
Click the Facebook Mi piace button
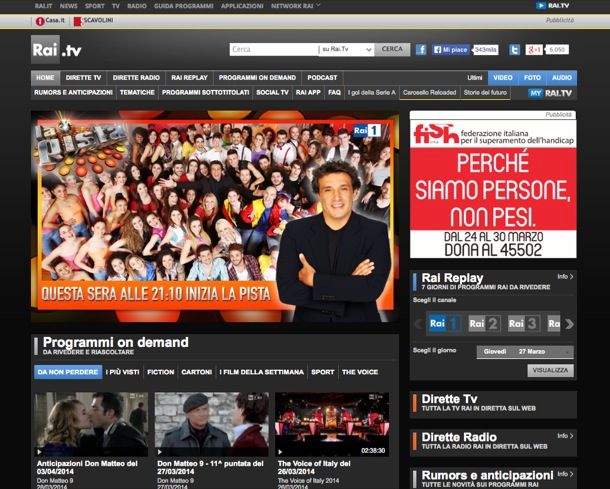click(x=451, y=50)
